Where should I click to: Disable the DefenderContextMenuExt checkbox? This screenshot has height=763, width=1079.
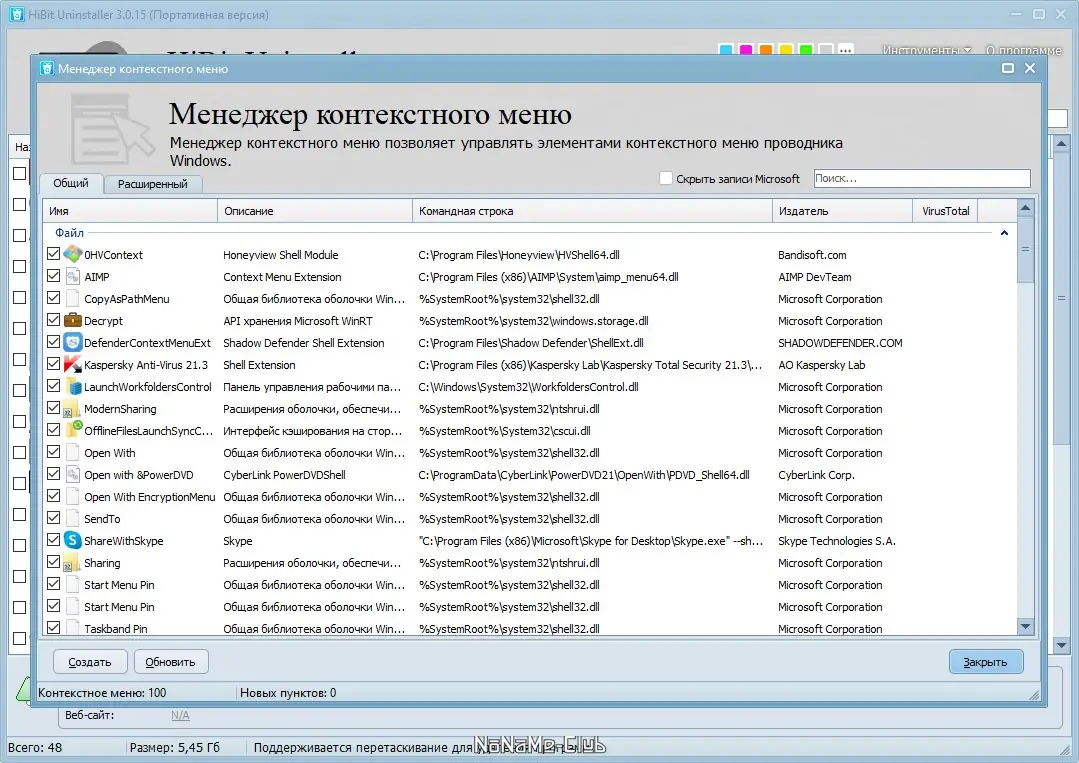pyautogui.click(x=54, y=341)
